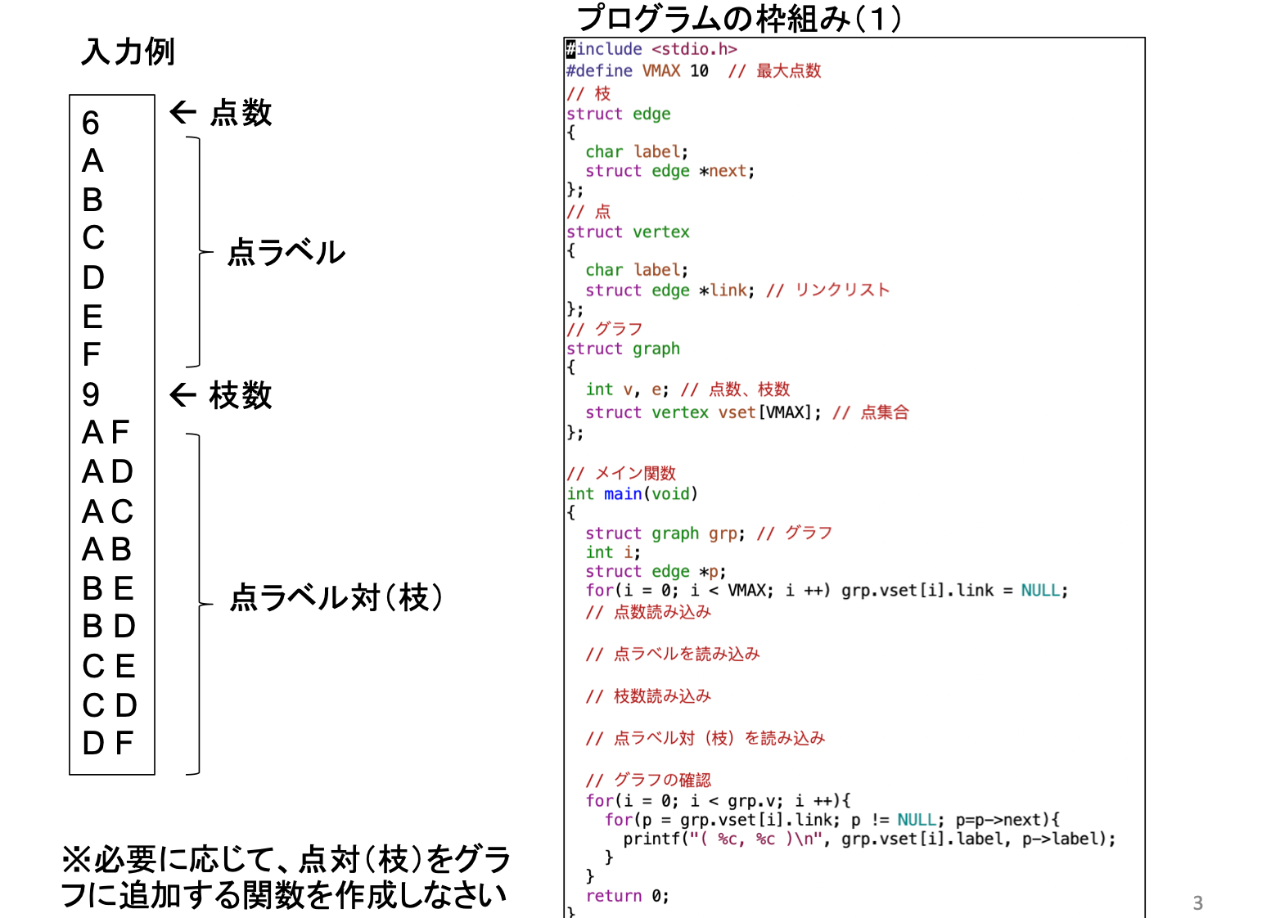Click the arrow pointing to 枝数
Screen dimensions: 1280x918
[x=184, y=396]
